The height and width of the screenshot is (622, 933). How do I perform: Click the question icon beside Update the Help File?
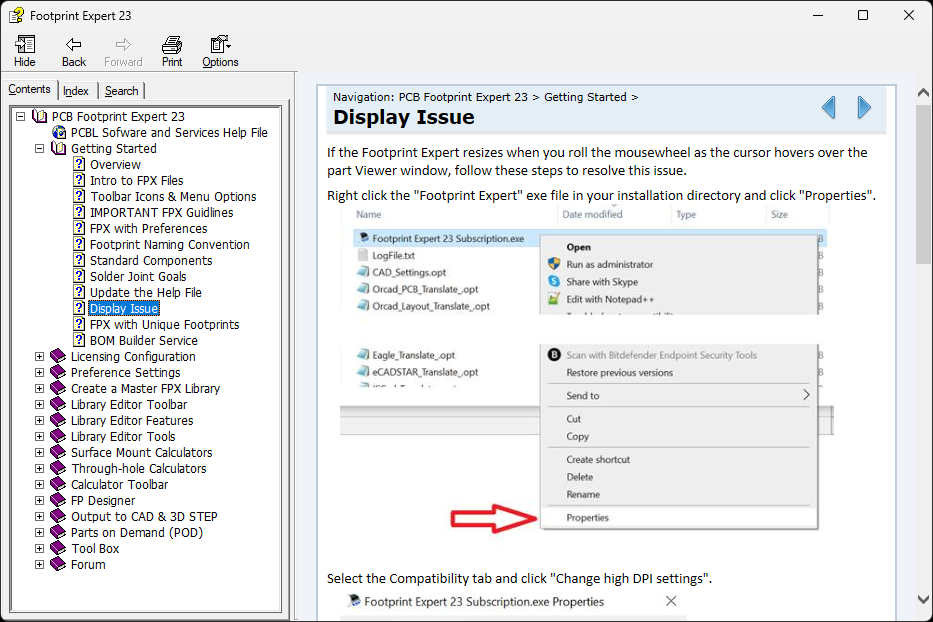[79, 292]
